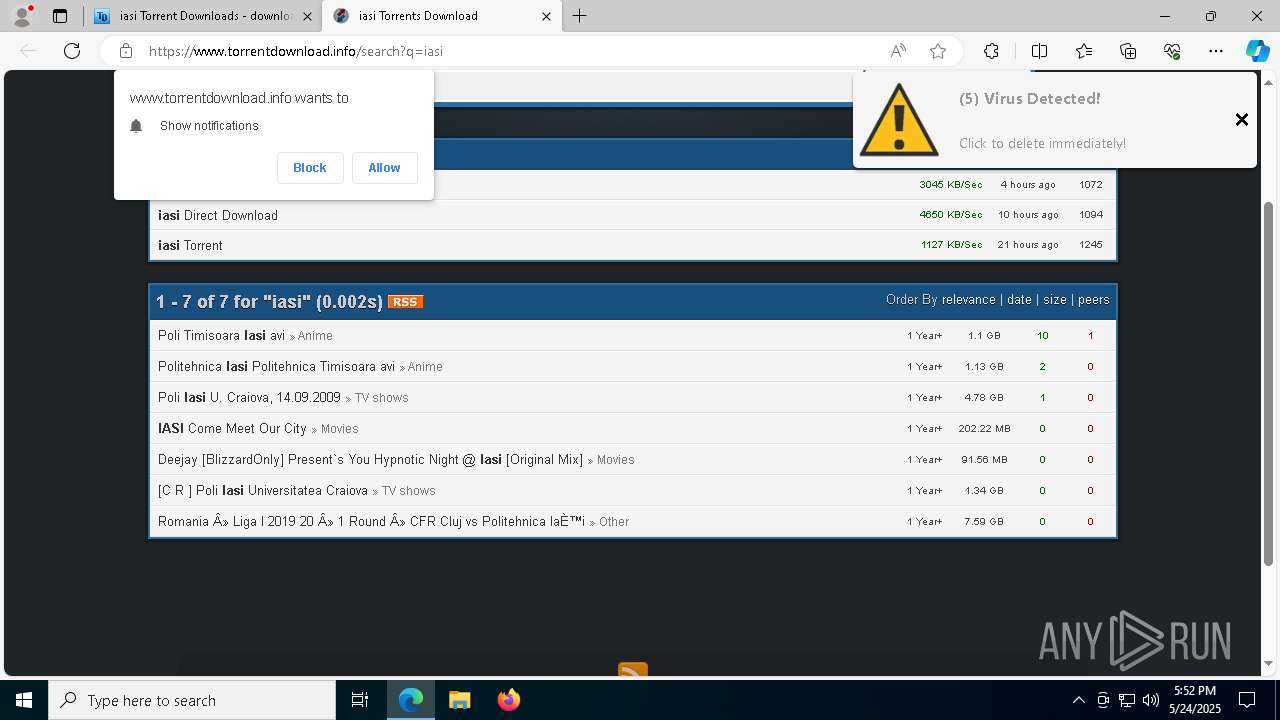
Task: Allow notifications from torrentdownload.info
Action: click(384, 168)
